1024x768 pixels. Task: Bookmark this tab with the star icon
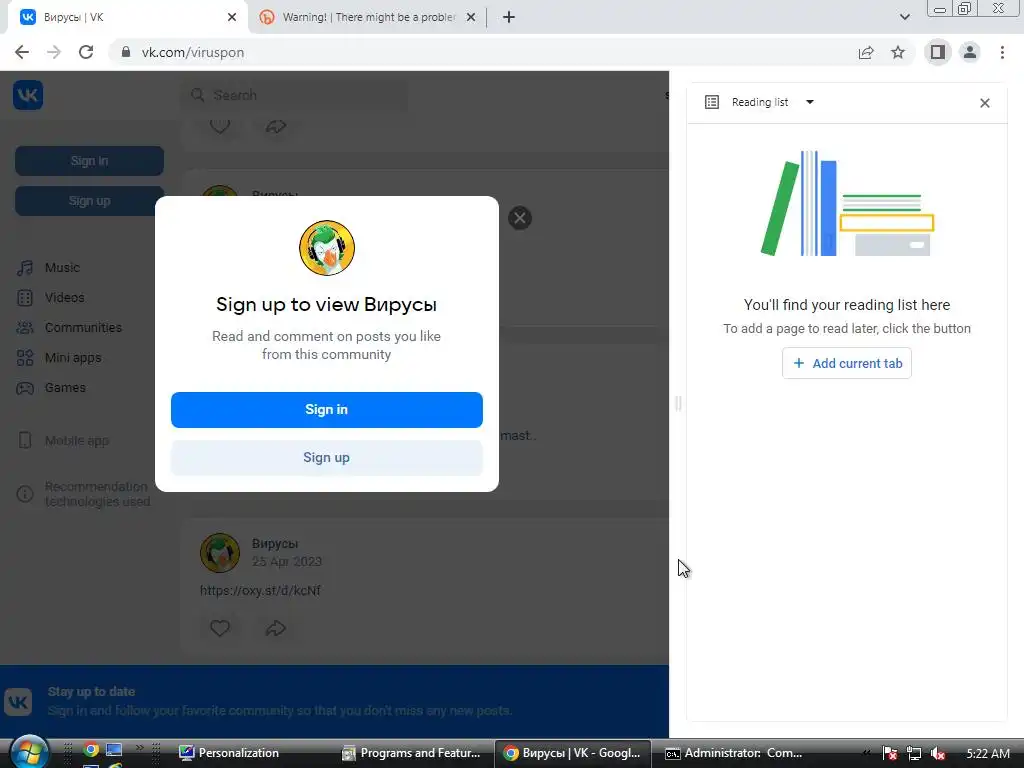coord(898,52)
